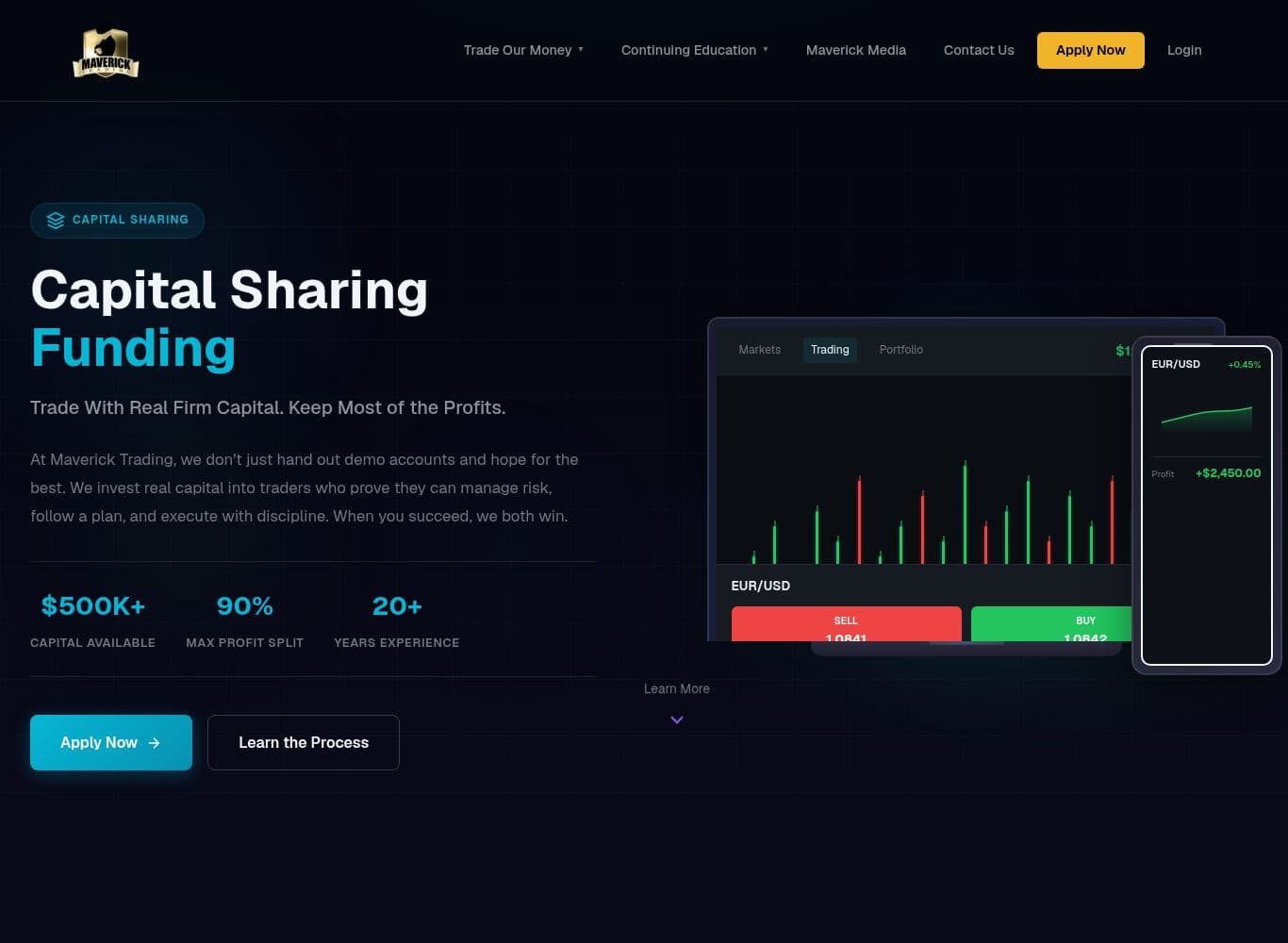Open the Contact Us page
This screenshot has width=1288, height=943.
979,50
